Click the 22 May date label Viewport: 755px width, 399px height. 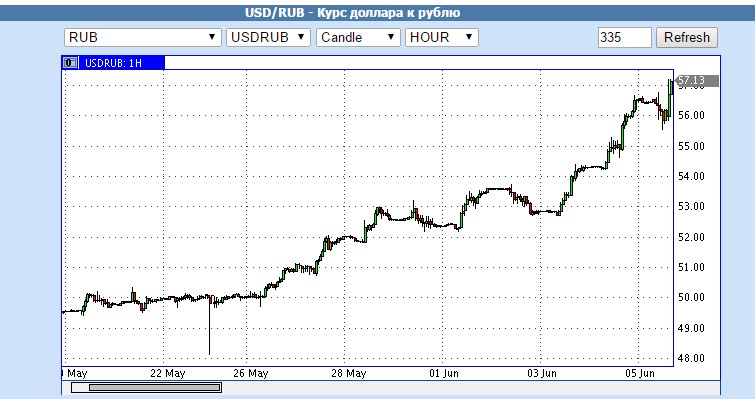pos(168,373)
